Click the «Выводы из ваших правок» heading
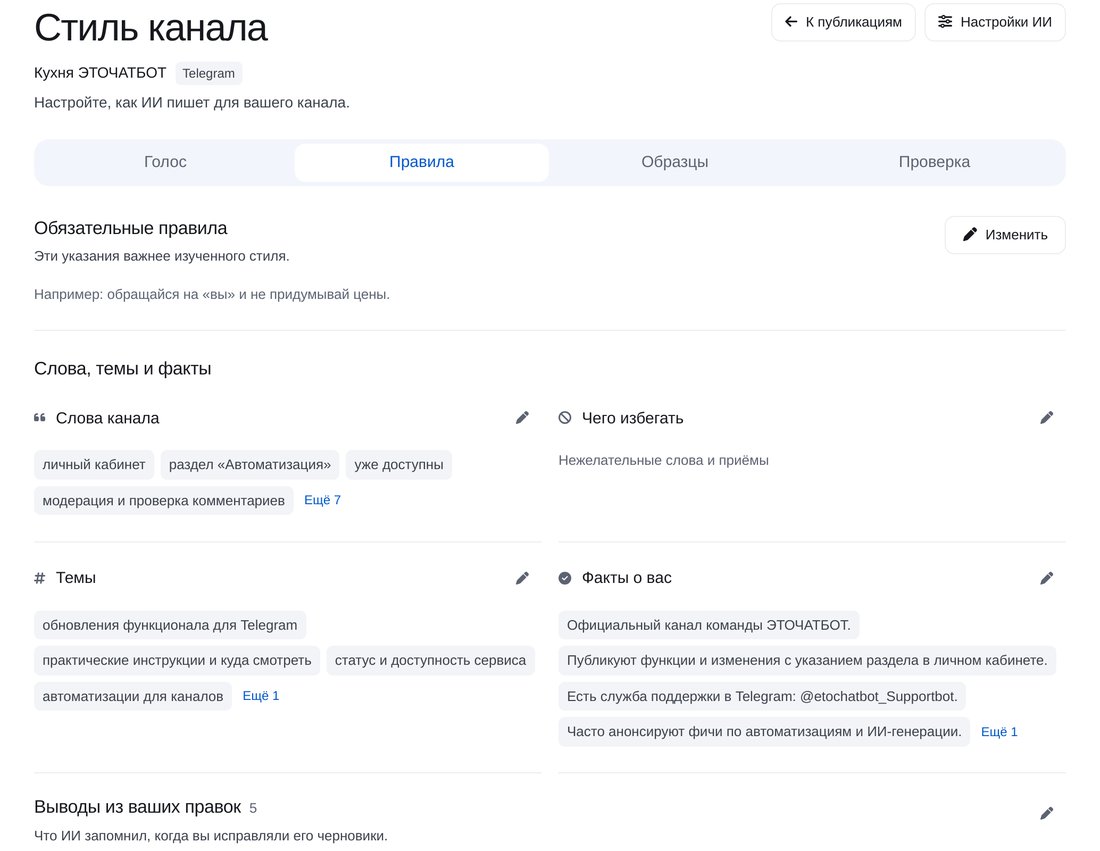Image resolution: width=1100 pixels, height=851 pixels. (138, 808)
